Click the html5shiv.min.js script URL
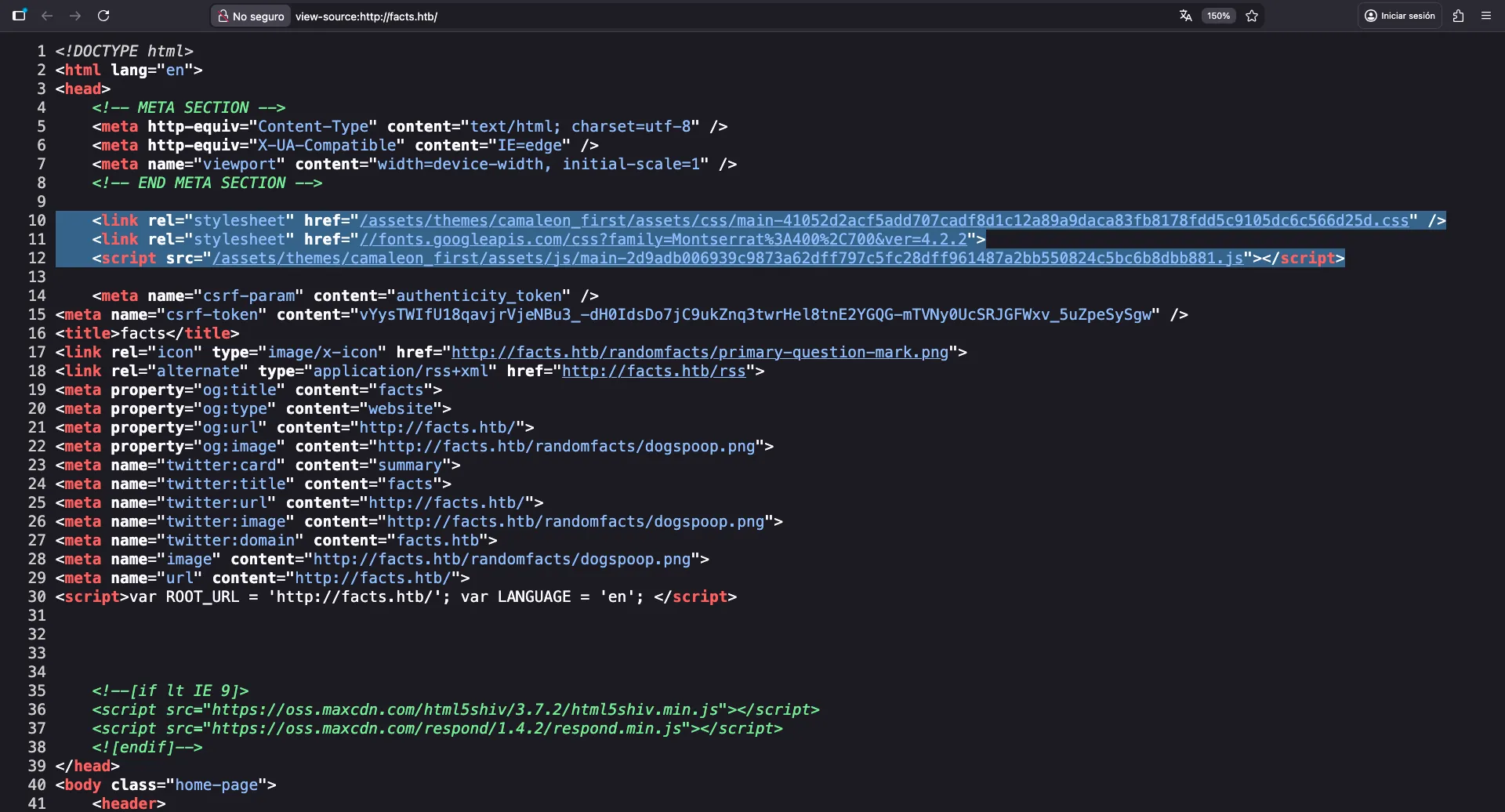This screenshot has width=1505, height=812. 465,709
